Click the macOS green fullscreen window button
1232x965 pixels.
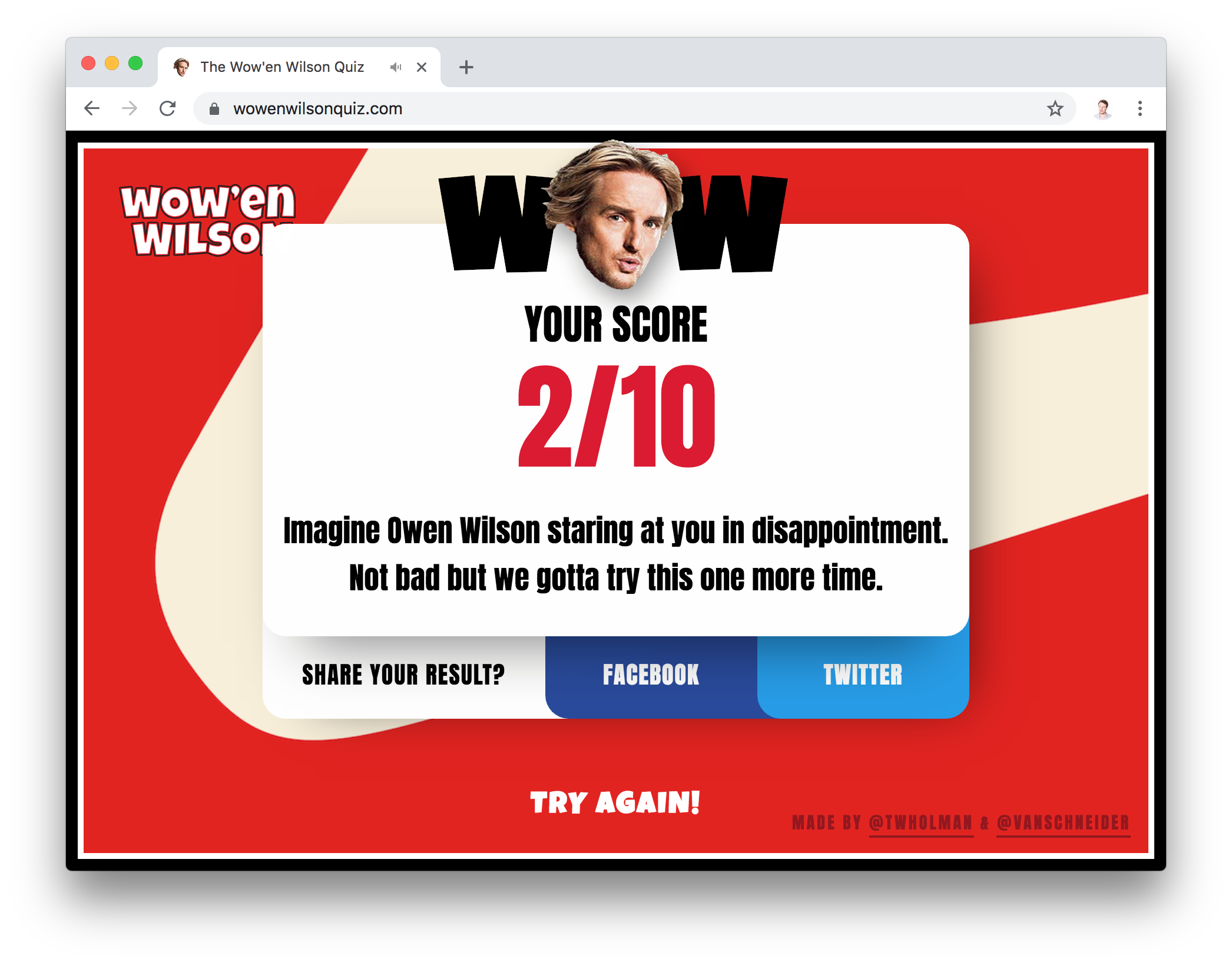pos(135,63)
